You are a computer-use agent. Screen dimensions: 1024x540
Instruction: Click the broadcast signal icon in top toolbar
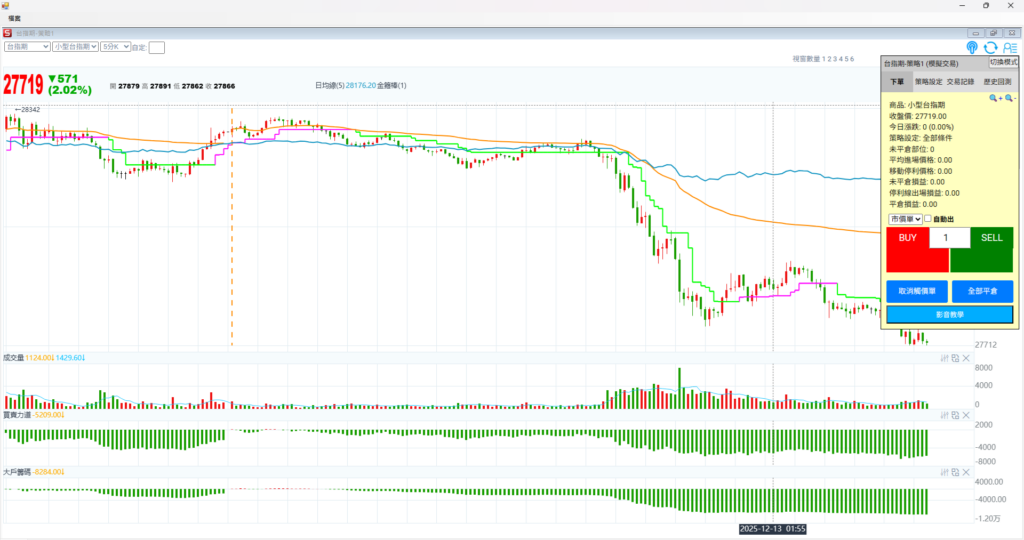coord(972,47)
